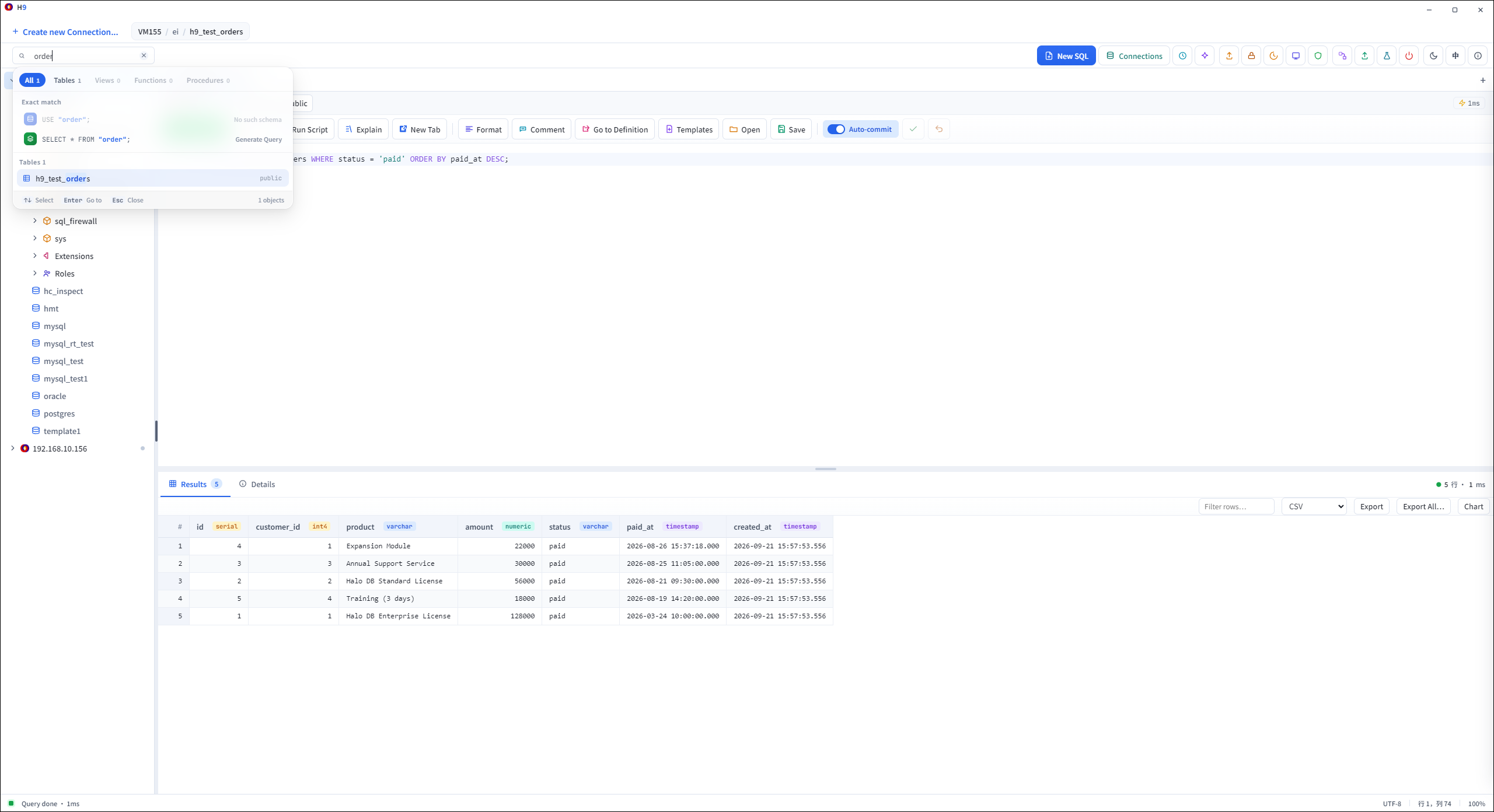Select h9_test_orders in search results
The width and height of the screenshot is (1494, 812).
point(153,178)
